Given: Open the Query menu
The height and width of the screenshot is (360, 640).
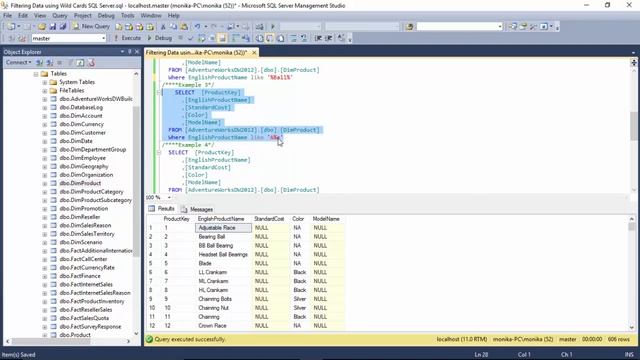Looking at the screenshot, I should tap(60, 16).
